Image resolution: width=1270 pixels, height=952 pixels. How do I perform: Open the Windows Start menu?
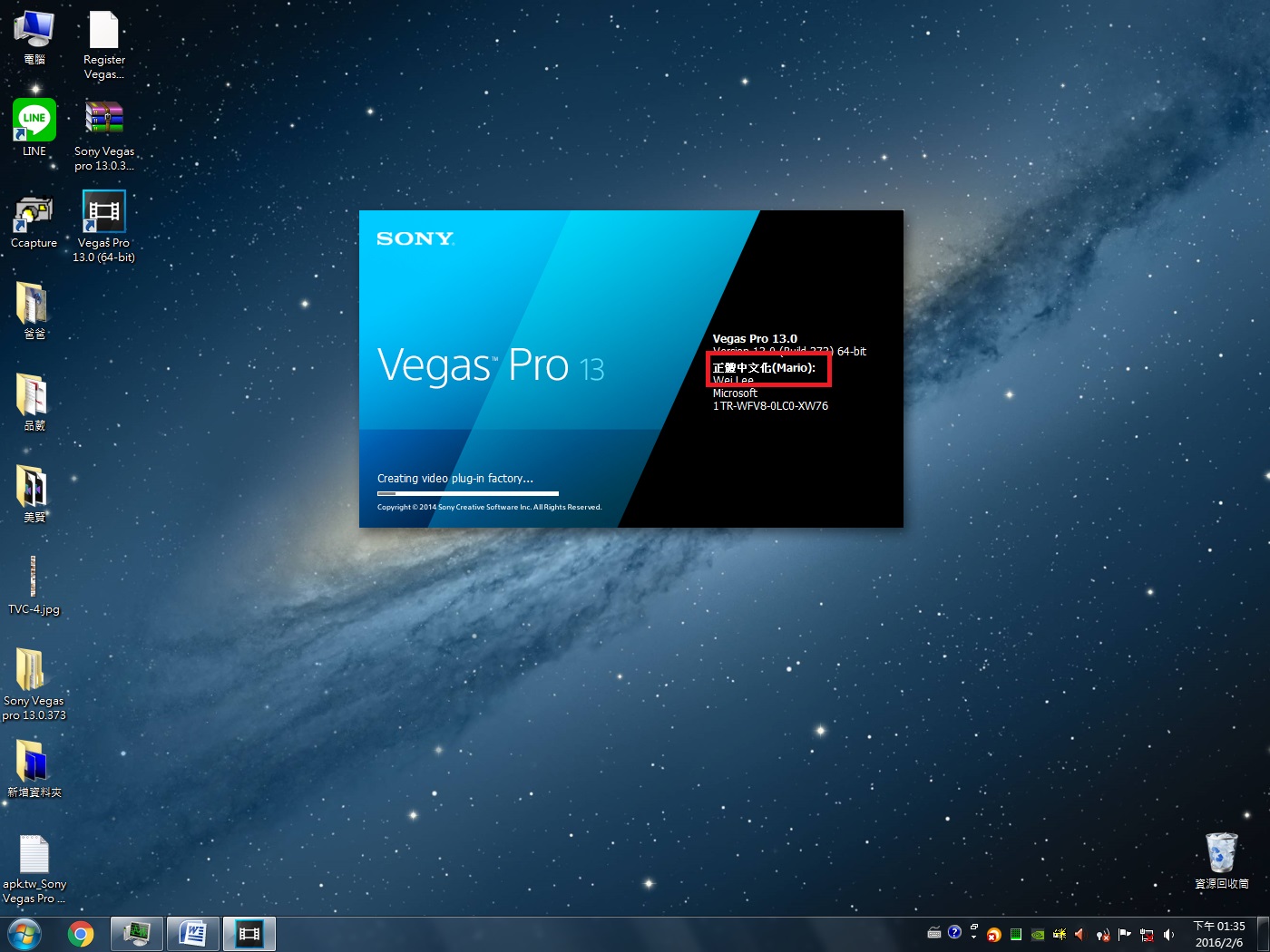tap(24, 934)
